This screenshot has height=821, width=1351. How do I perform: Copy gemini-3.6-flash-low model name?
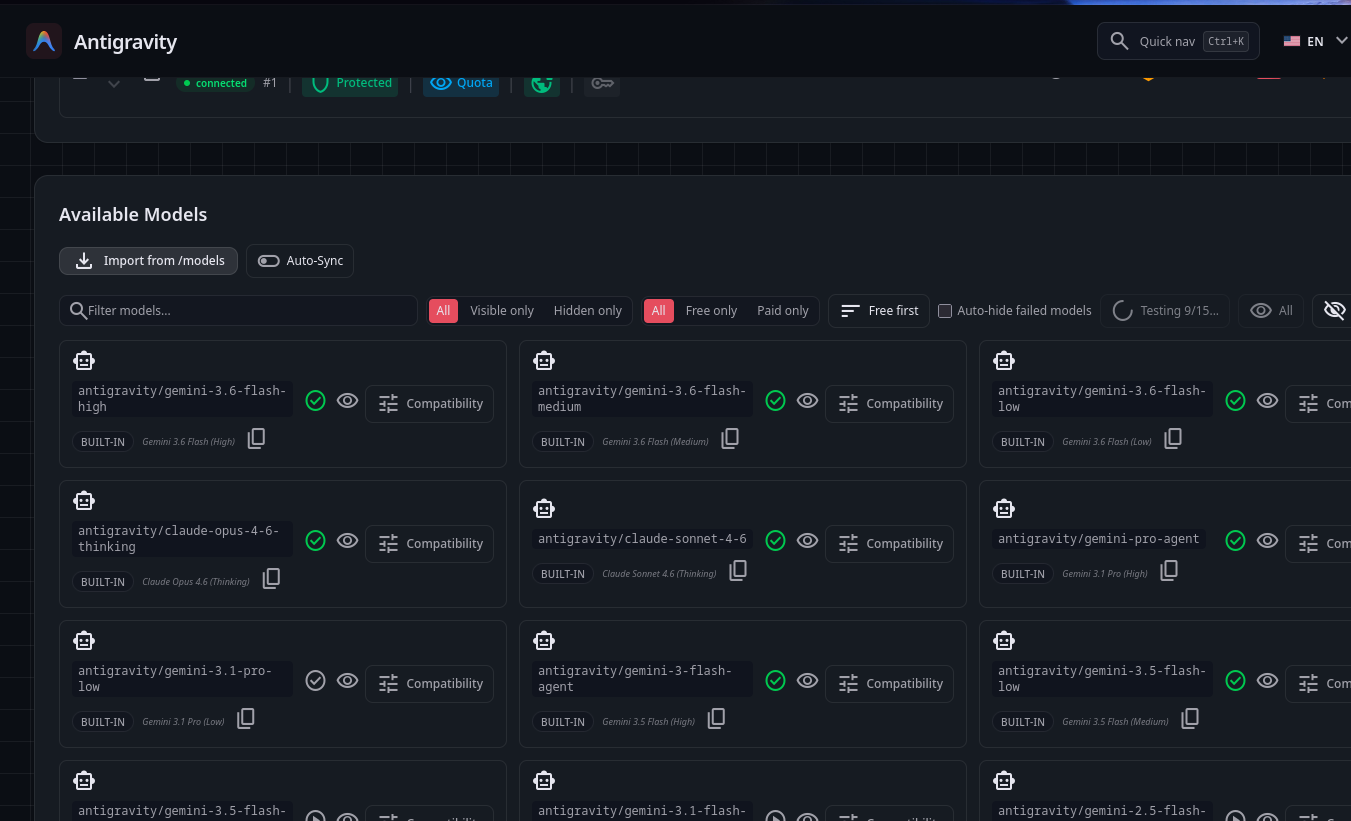point(1173,438)
